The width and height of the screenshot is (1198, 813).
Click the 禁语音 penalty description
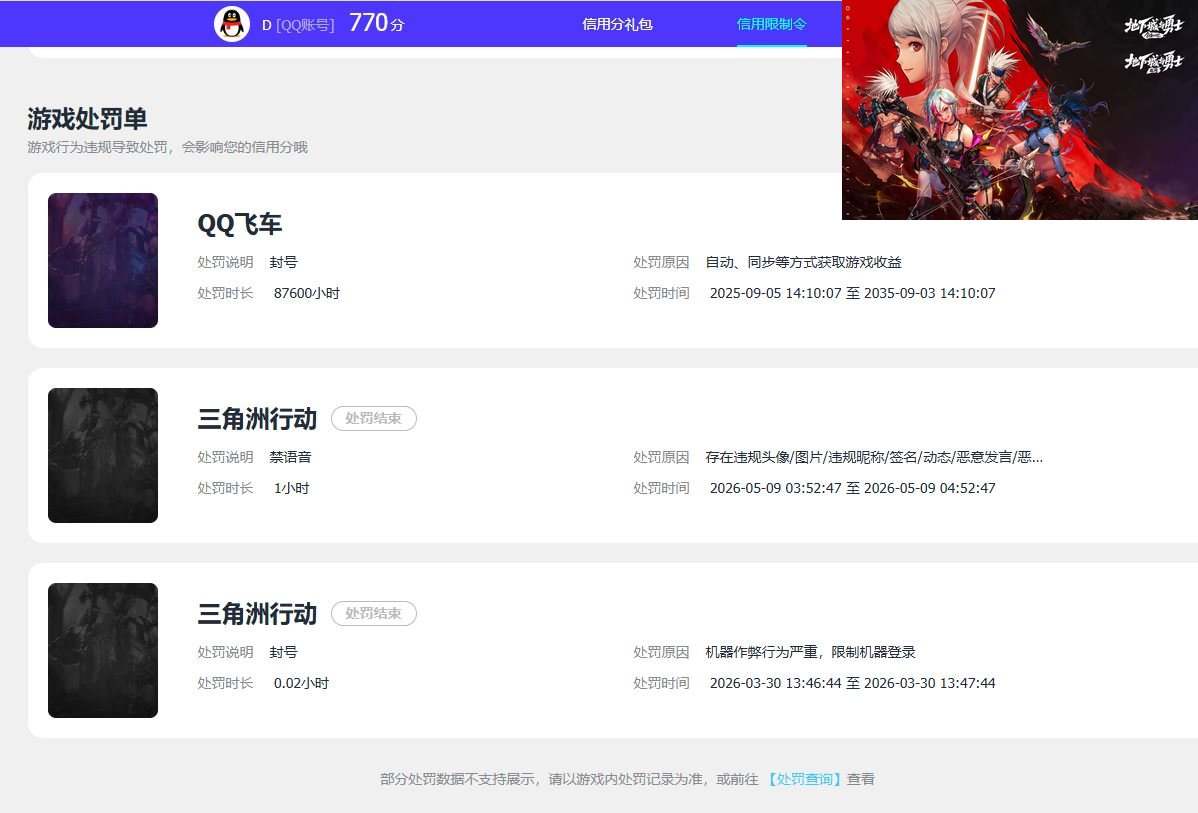coord(290,457)
